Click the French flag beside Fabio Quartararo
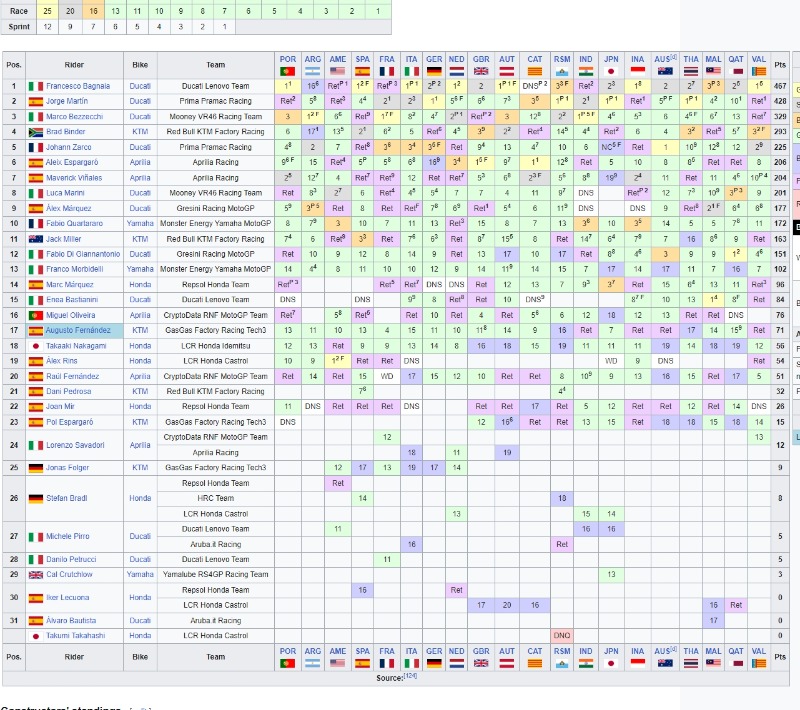Image resolution: width=800 pixels, height=710 pixels. [36, 223]
